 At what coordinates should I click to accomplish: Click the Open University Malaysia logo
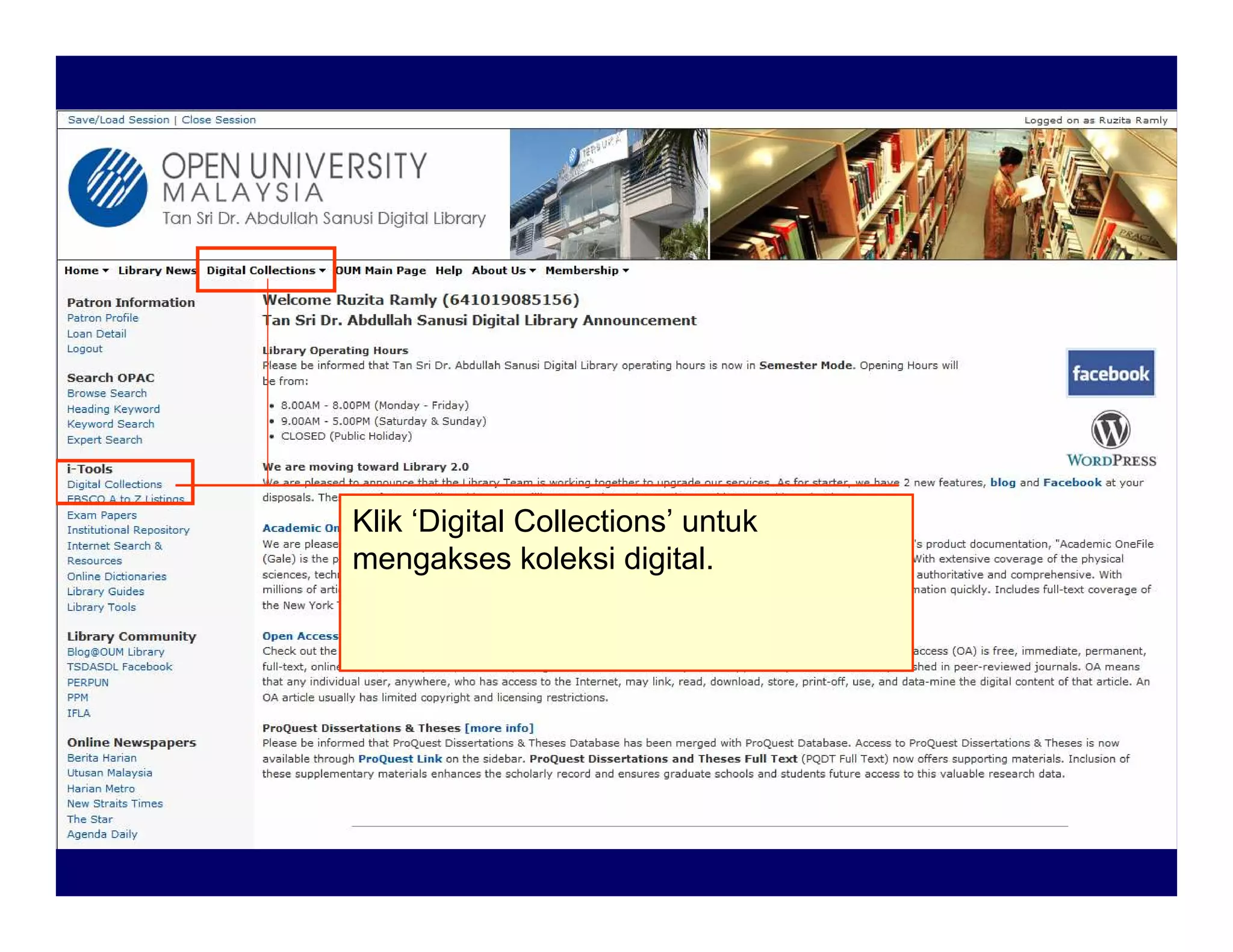tap(108, 187)
